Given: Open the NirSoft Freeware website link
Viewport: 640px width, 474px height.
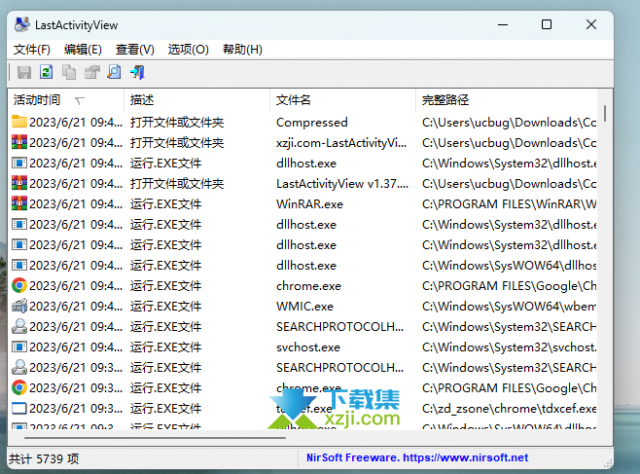Looking at the screenshot, I should click(x=417, y=457).
